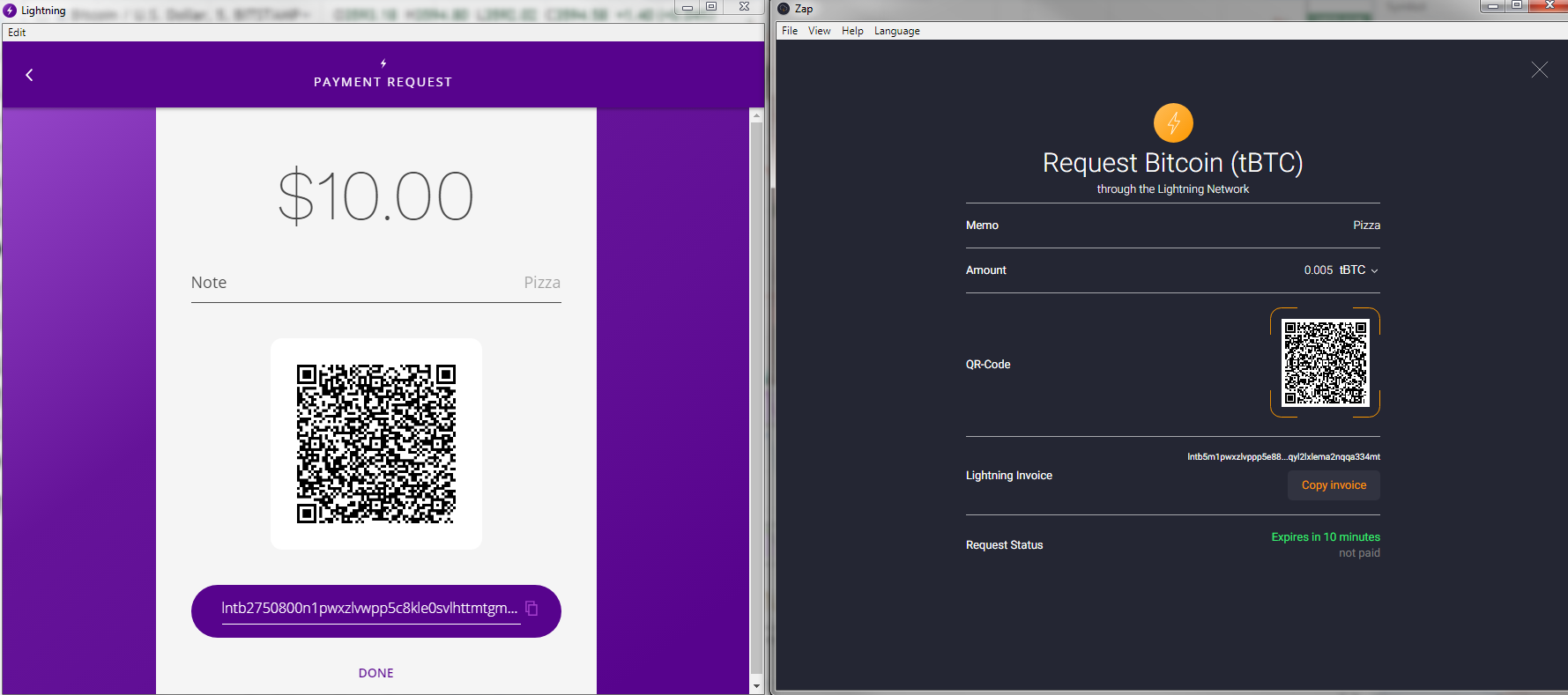Copy the invoice via the clipboard icon
This screenshot has height=695, width=1568.
531,609
